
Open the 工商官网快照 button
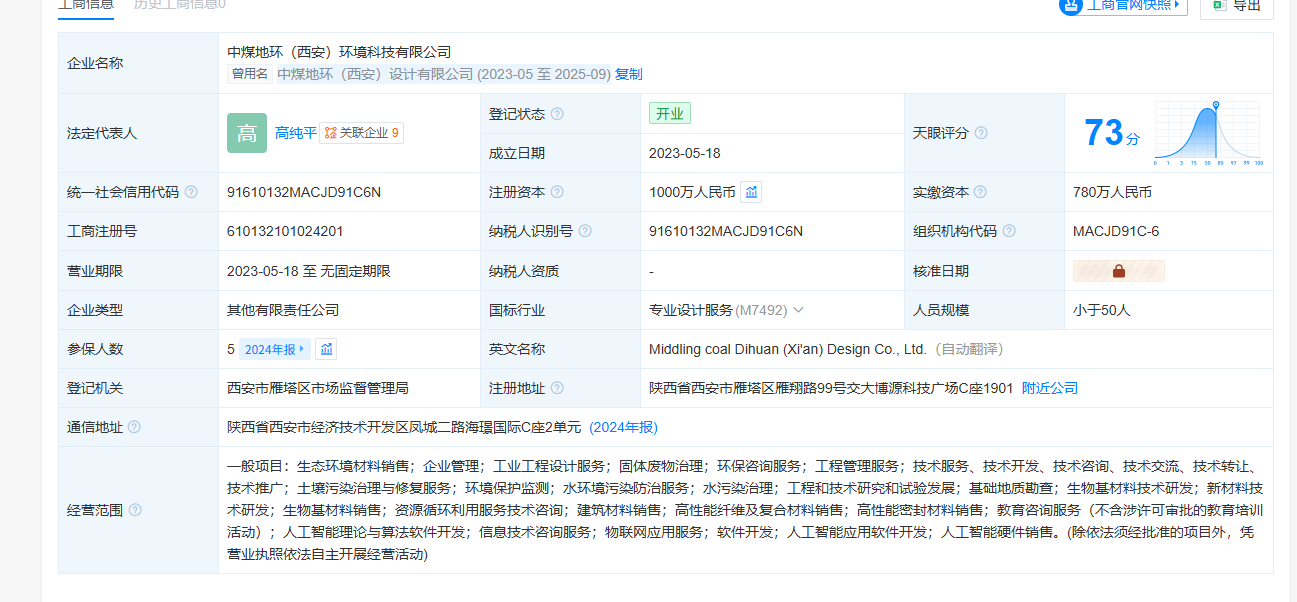tap(1123, 6)
